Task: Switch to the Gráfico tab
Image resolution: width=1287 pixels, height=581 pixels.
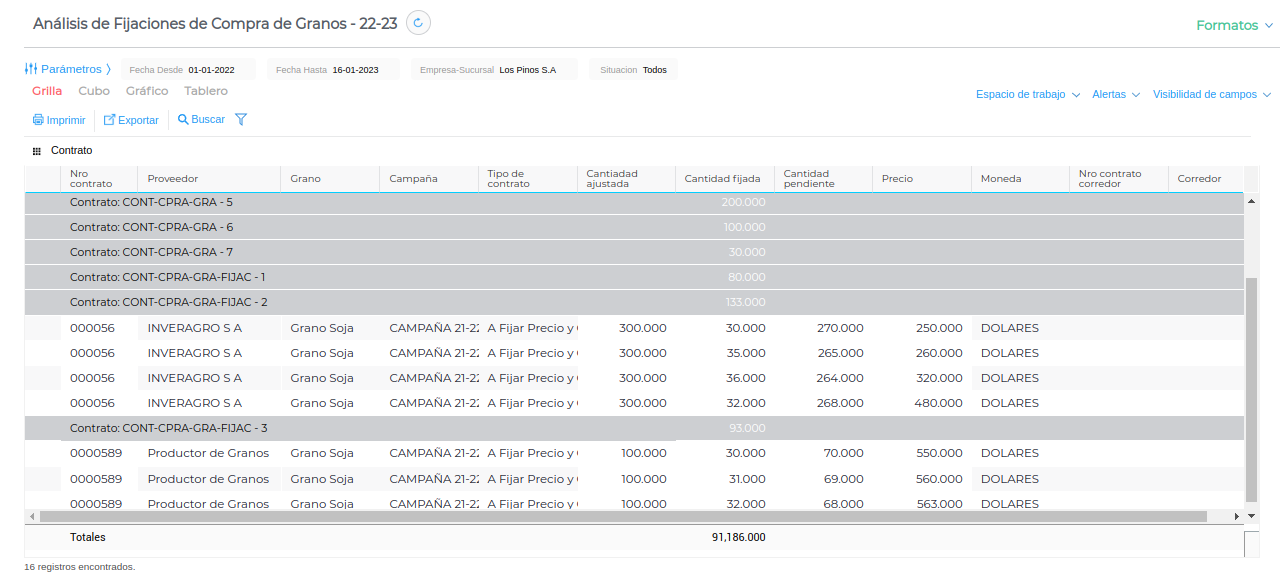Action: click(147, 91)
